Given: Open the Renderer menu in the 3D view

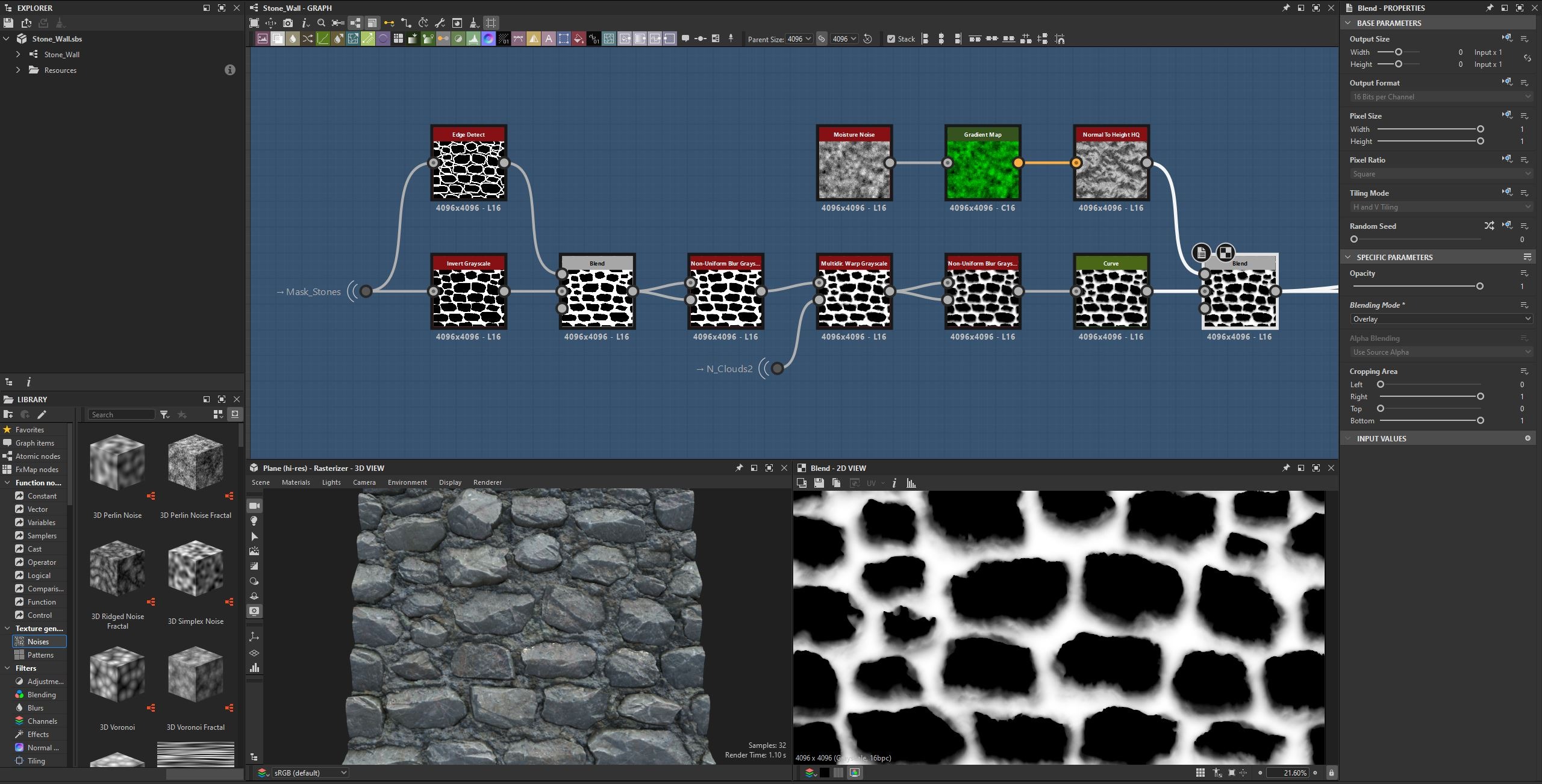Looking at the screenshot, I should click(x=487, y=482).
